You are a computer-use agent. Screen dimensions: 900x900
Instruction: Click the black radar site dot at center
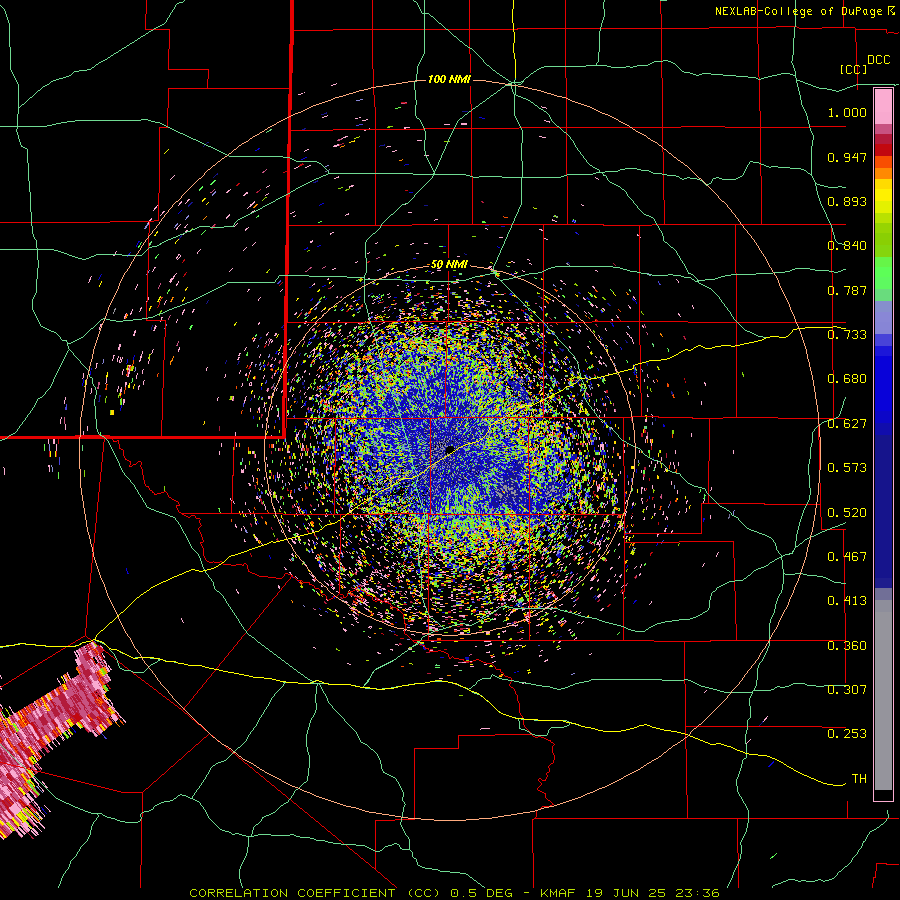tap(449, 449)
